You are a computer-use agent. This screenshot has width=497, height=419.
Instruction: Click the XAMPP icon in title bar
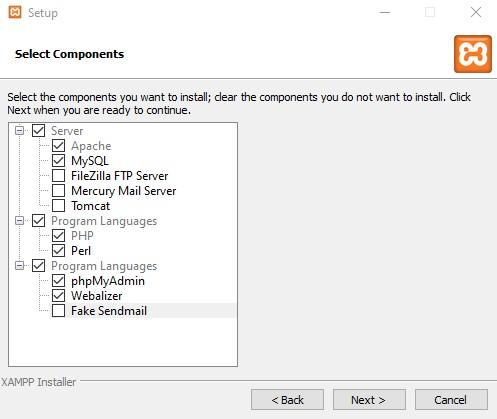click(15, 12)
